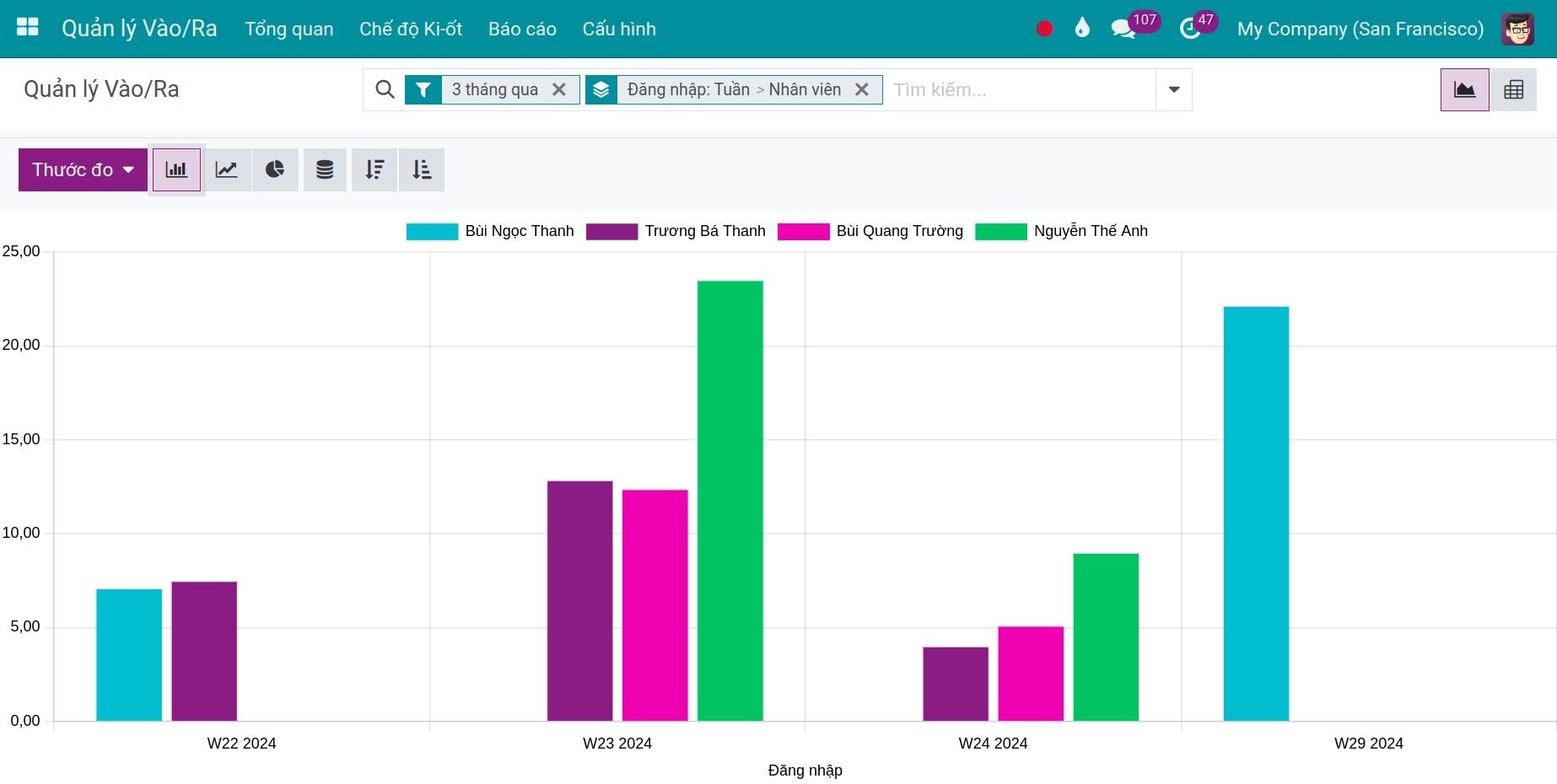Toggle Nguyễn Thế Anh legend swatch
1557x784 pixels.
point(1001,232)
